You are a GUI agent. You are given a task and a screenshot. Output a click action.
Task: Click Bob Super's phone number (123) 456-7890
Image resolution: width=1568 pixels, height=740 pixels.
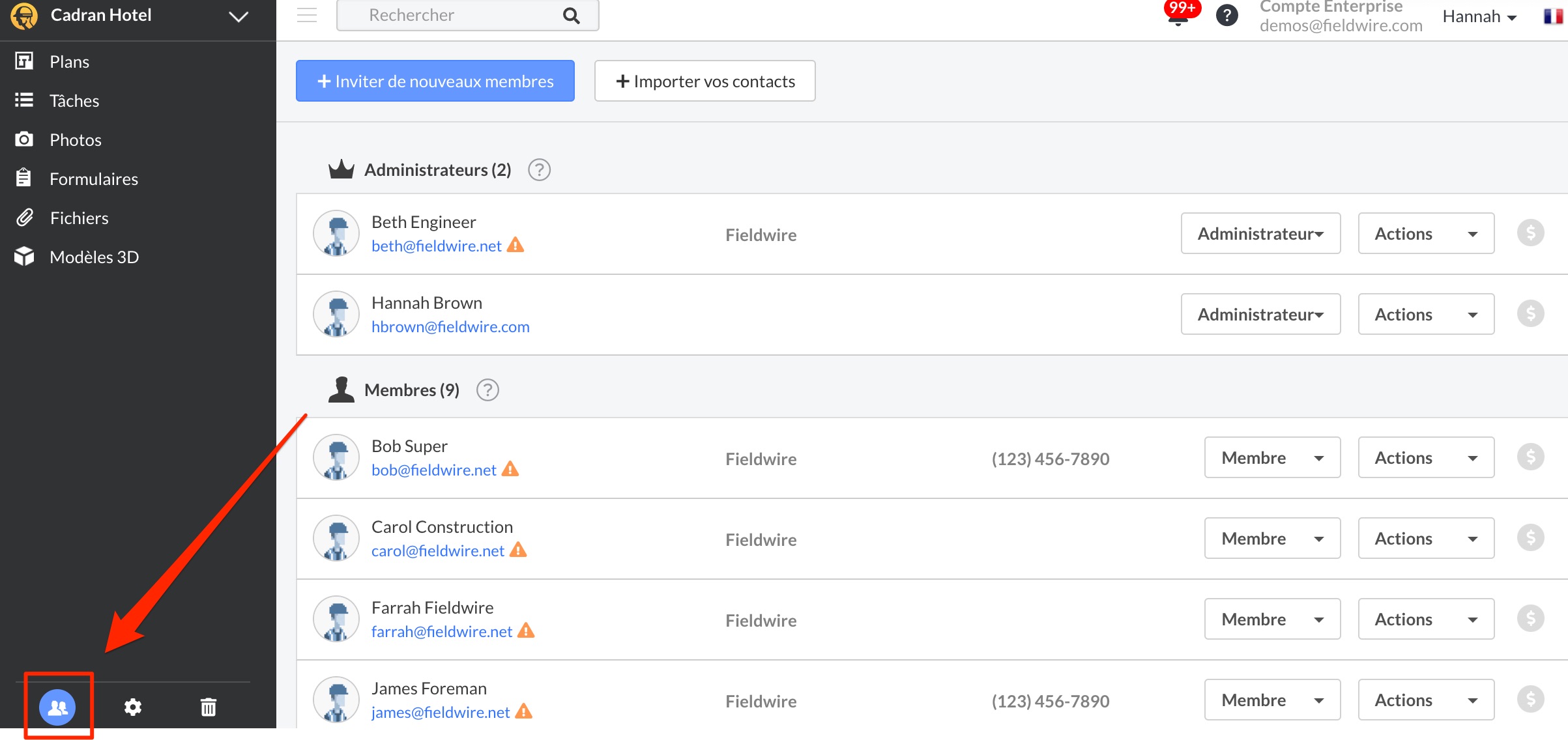(1051, 459)
